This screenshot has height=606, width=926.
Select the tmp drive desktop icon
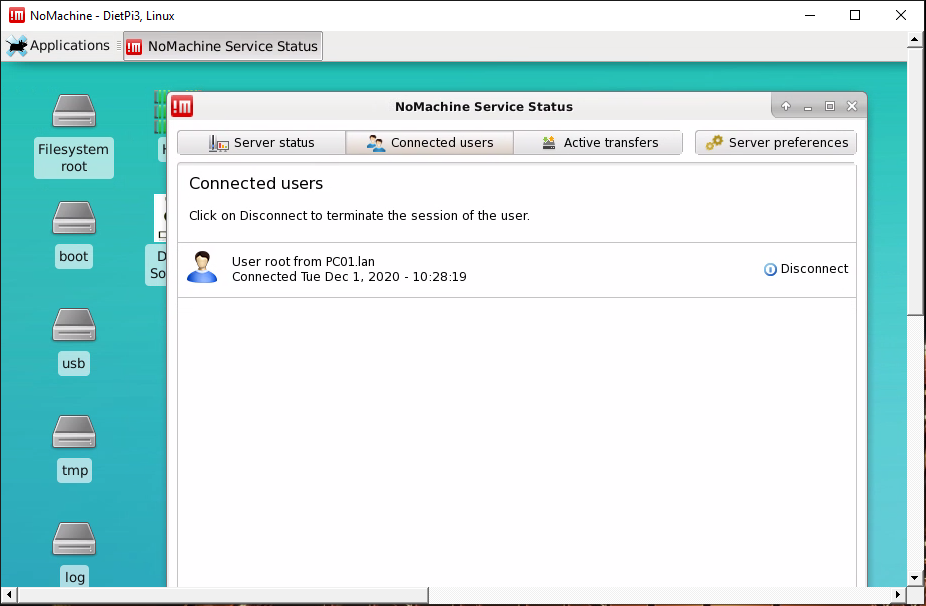(x=74, y=431)
